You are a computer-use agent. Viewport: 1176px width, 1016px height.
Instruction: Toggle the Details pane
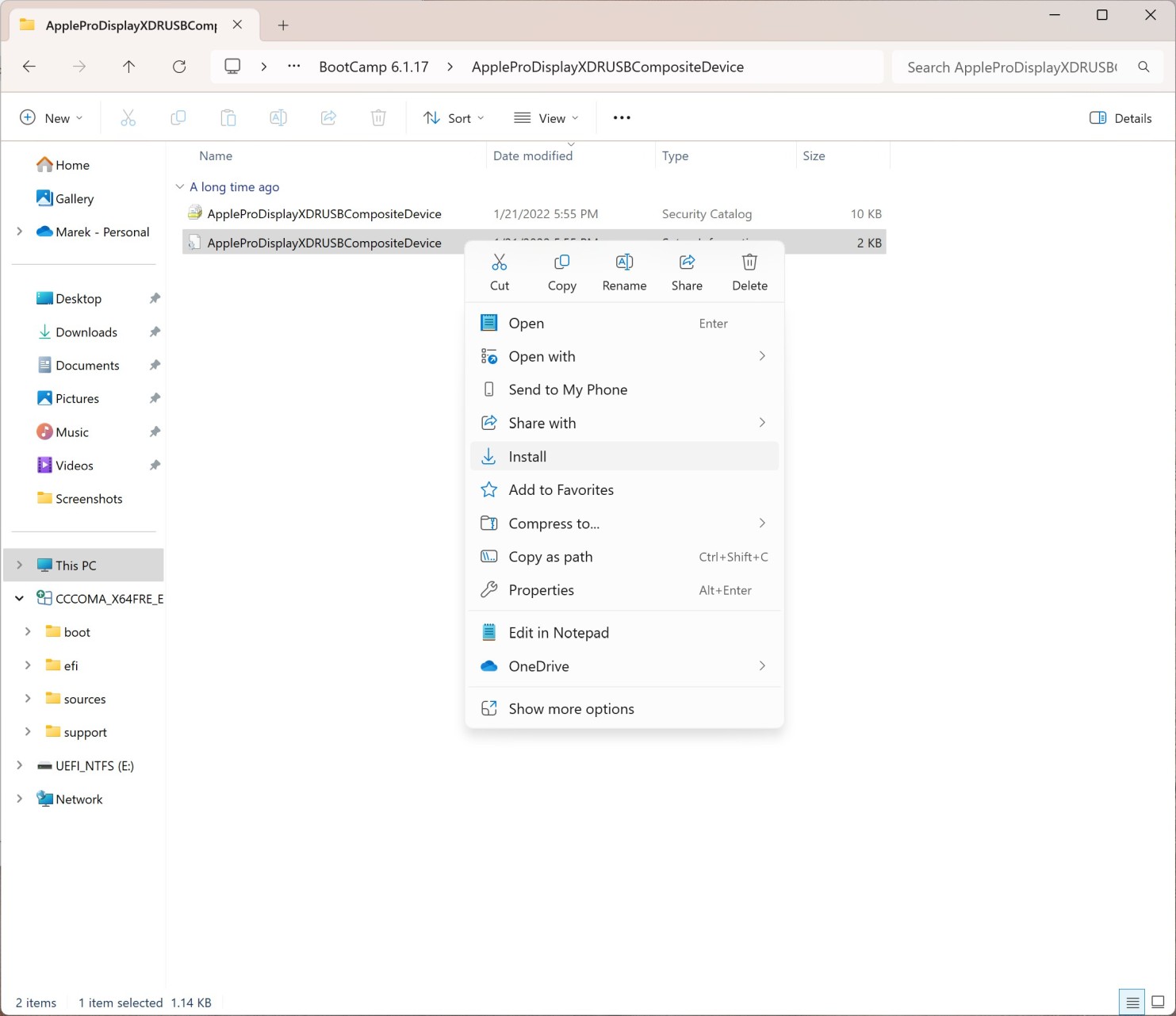1120,118
